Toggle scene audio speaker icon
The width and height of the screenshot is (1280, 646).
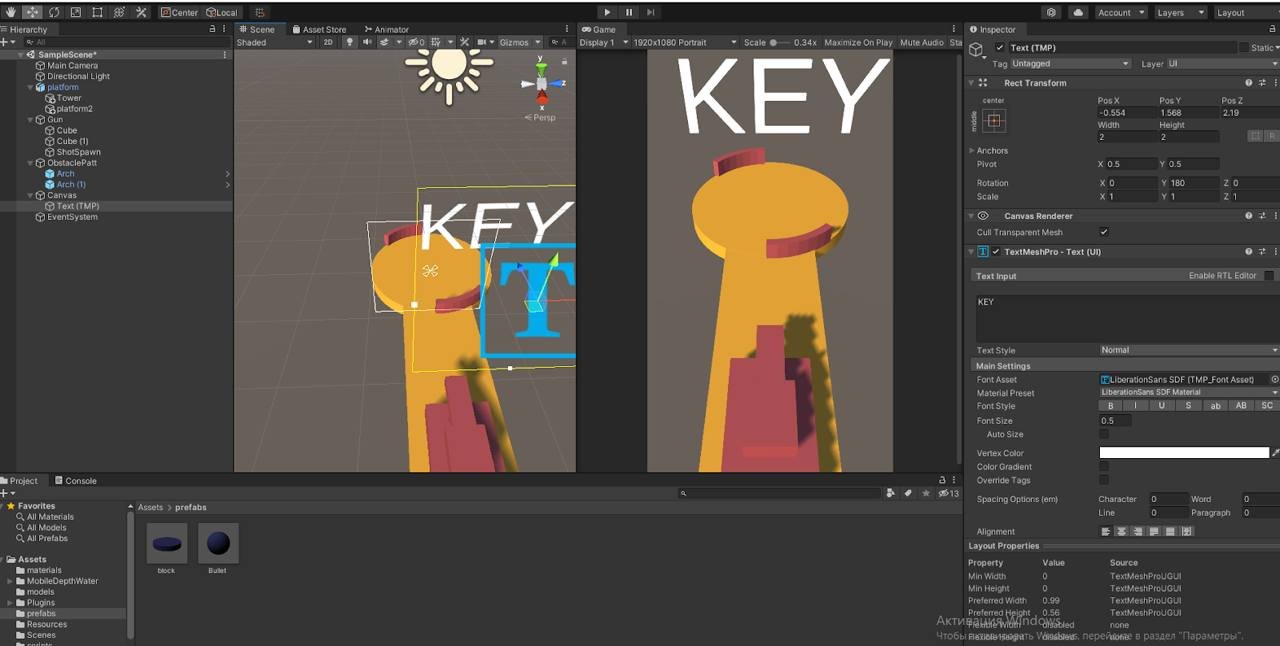[x=368, y=42]
